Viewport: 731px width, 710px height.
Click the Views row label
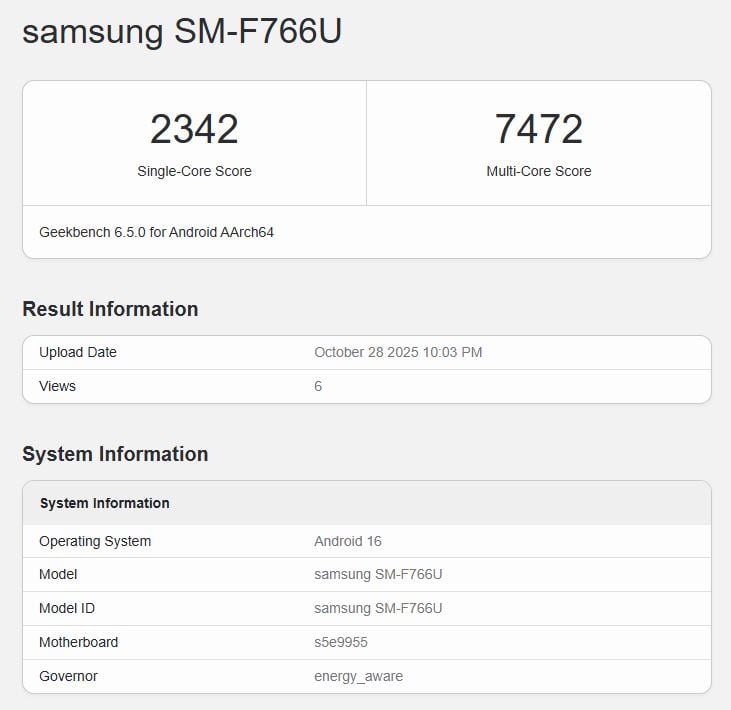coord(57,386)
